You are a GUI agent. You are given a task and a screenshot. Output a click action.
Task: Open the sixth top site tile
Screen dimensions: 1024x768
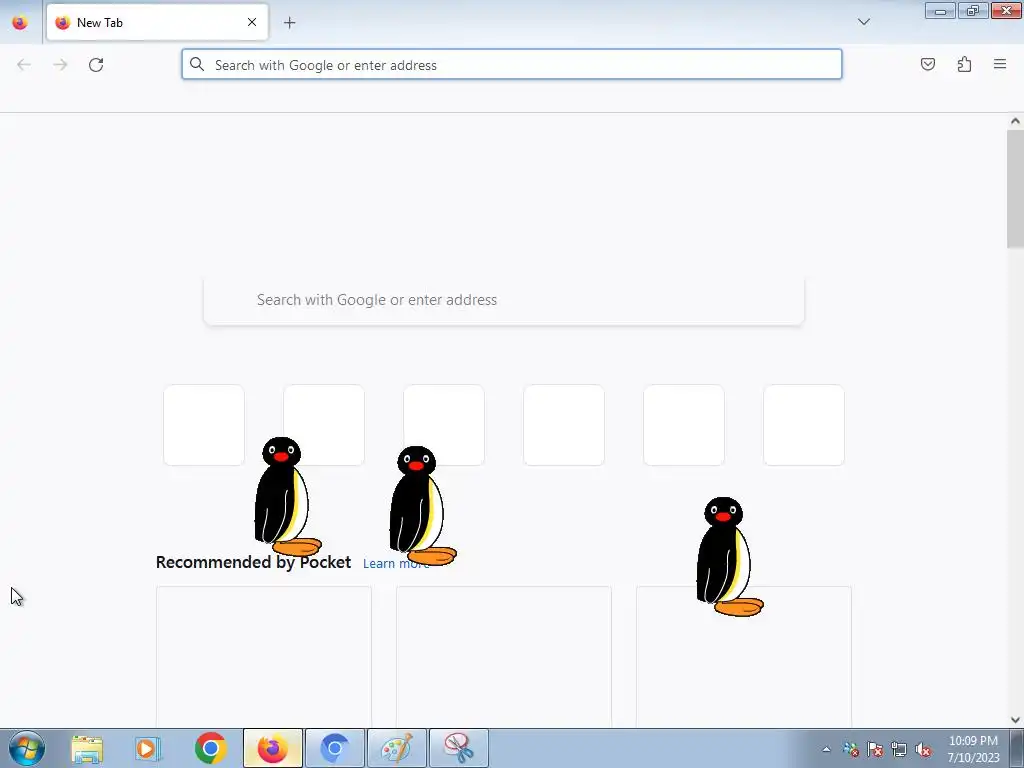(804, 425)
